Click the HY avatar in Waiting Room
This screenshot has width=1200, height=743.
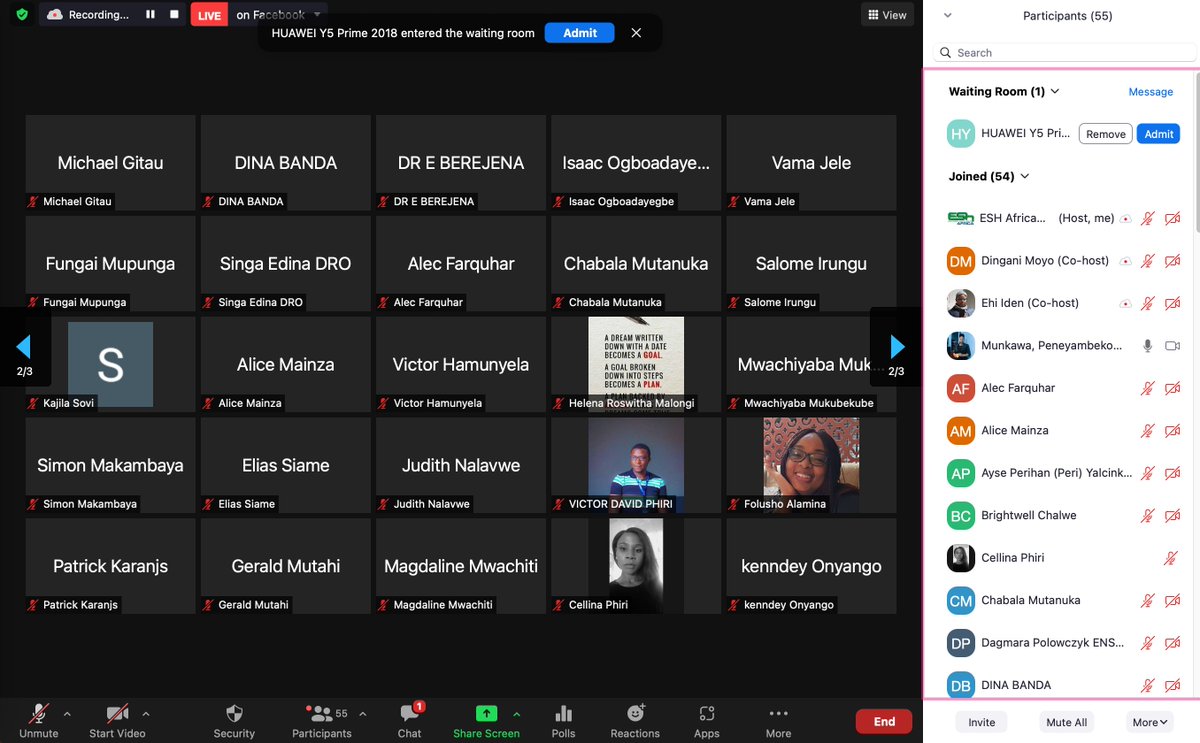961,134
